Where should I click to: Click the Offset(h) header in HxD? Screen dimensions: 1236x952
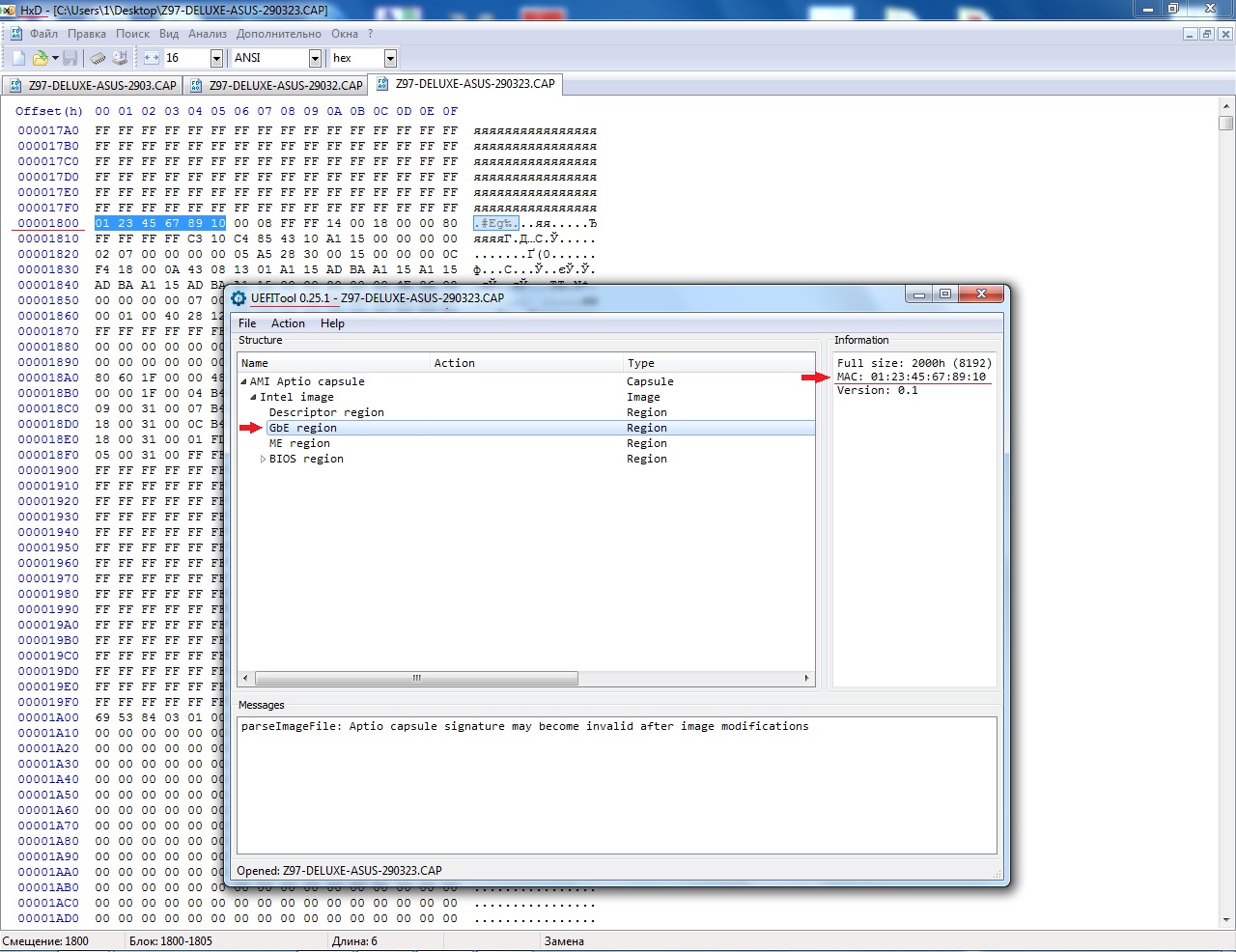[x=49, y=111]
